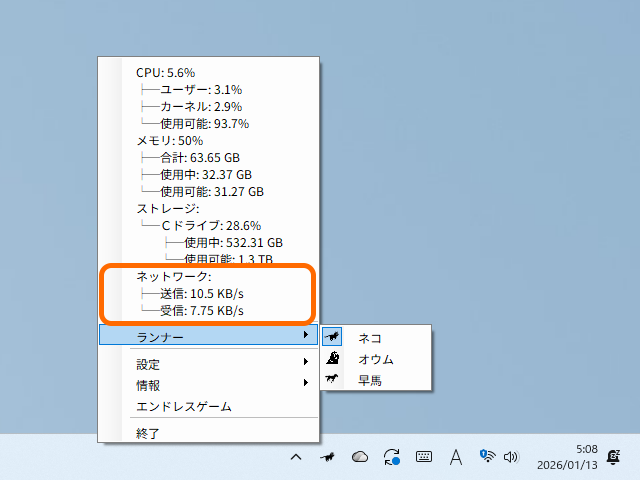Select the オウム runner label
The height and width of the screenshot is (480, 640).
(376, 359)
